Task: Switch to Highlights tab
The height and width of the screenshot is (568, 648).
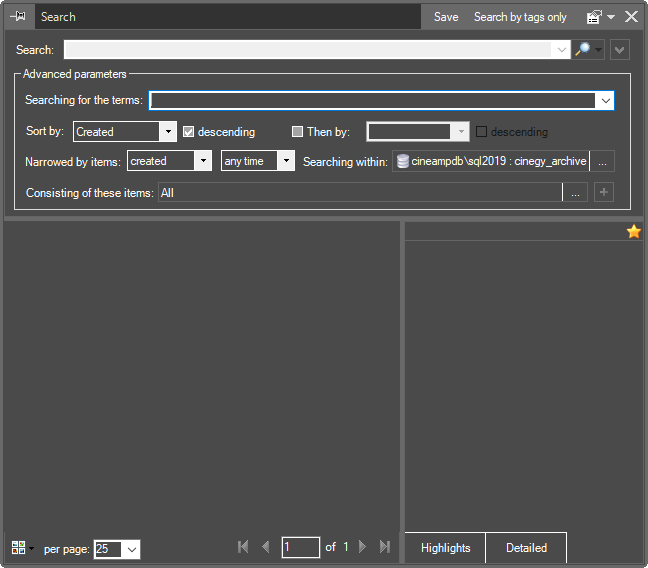Action: click(446, 548)
